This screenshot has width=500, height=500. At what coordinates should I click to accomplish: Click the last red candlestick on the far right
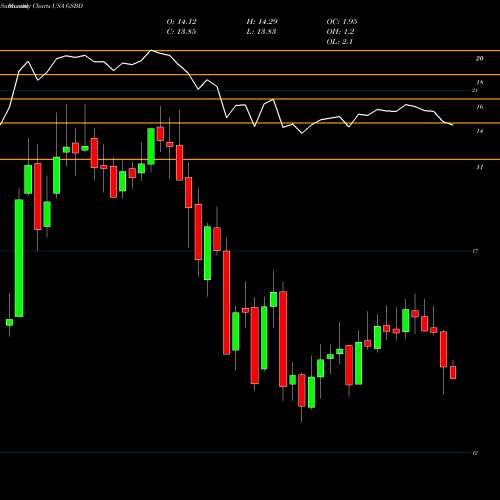(453, 372)
